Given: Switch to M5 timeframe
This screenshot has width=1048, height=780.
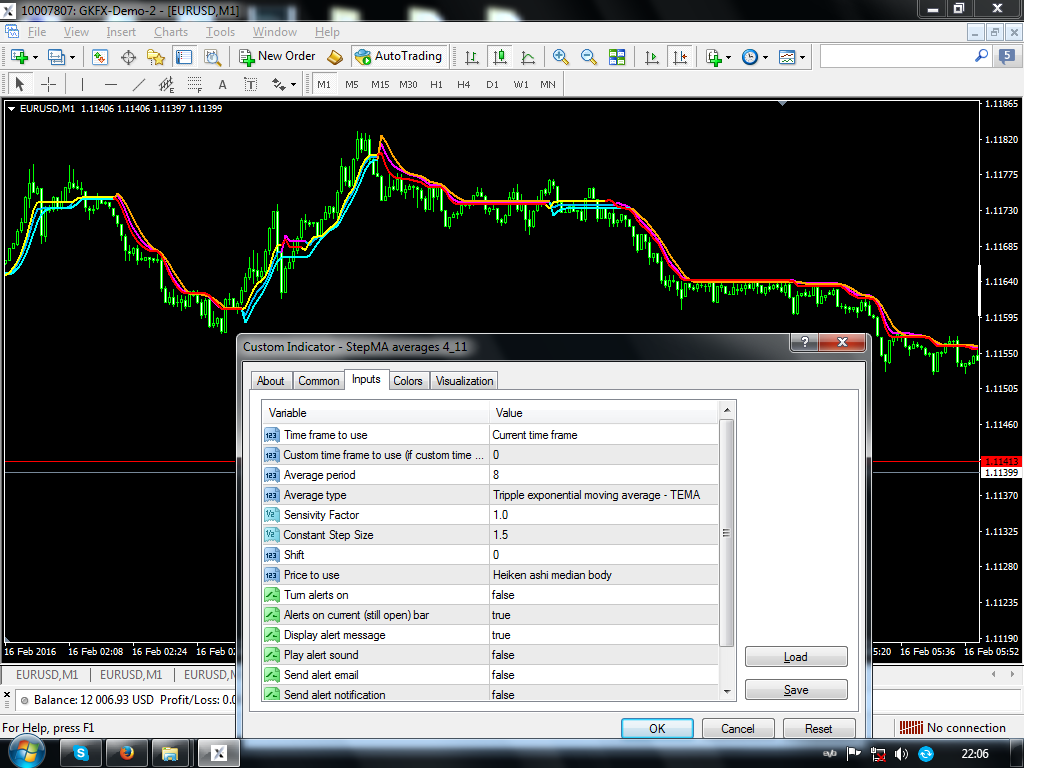Looking at the screenshot, I should 352,84.
